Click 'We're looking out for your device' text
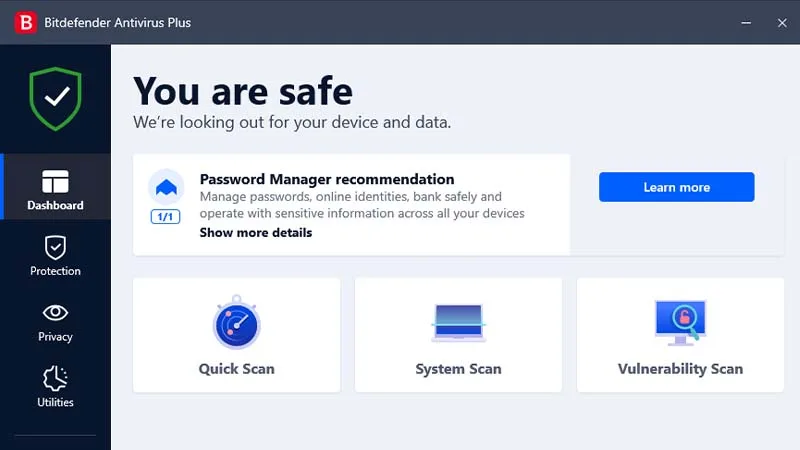This screenshot has width=800, height=450. [292, 122]
